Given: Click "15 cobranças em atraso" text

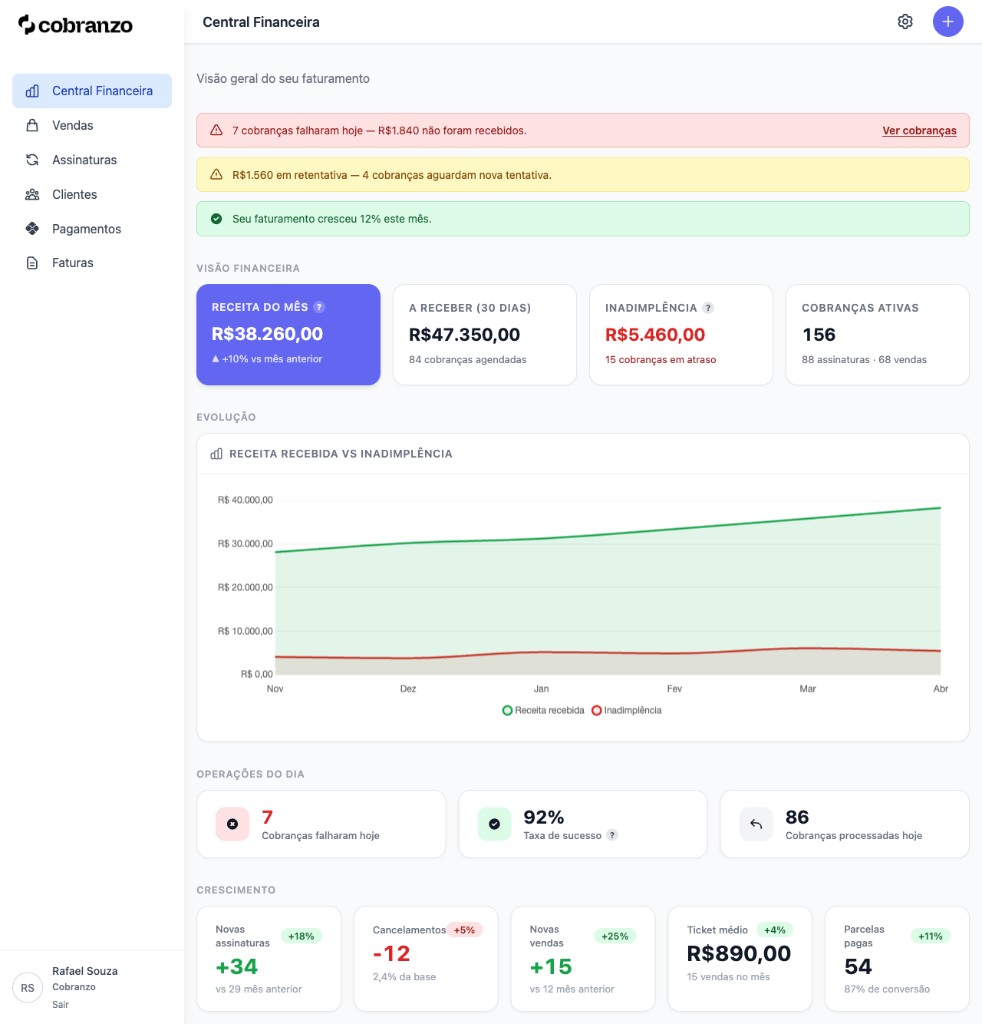Looking at the screenshot, I should click(x=661, y=359).
